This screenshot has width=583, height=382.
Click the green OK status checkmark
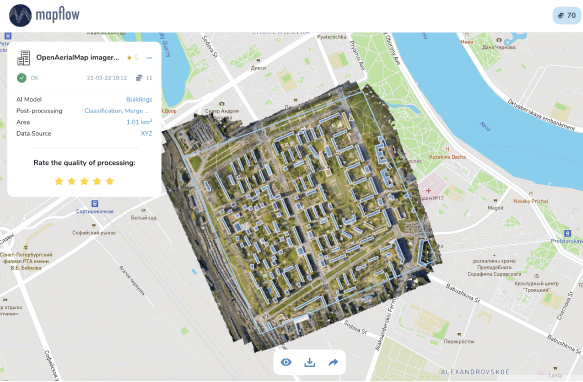[22, 78]
